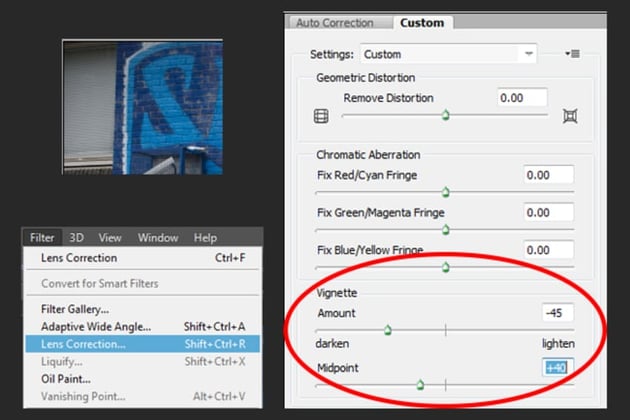Click the Vignette Amount slider handle
This screenshot has height=420, width=630.
[x=388, y=330]
